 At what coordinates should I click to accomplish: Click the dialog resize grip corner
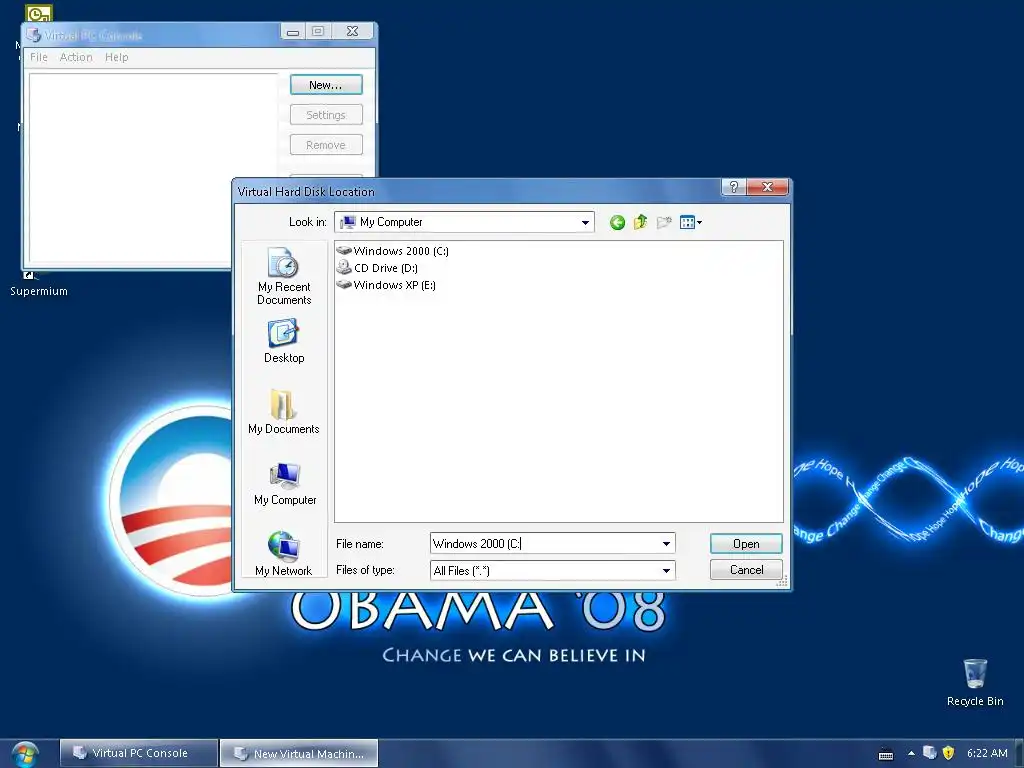782,581
